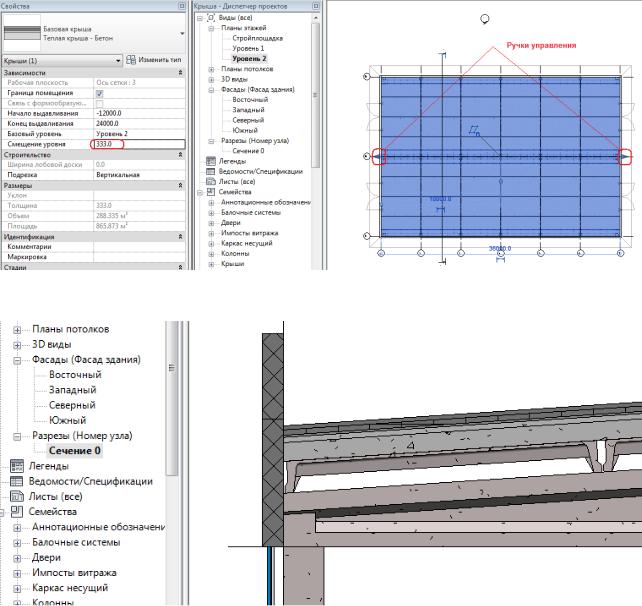Click the Легенды icon in upper Project Browser
The width and height of the screenshot is (642, 606).
pyautogui.click(x=211, y=161)
